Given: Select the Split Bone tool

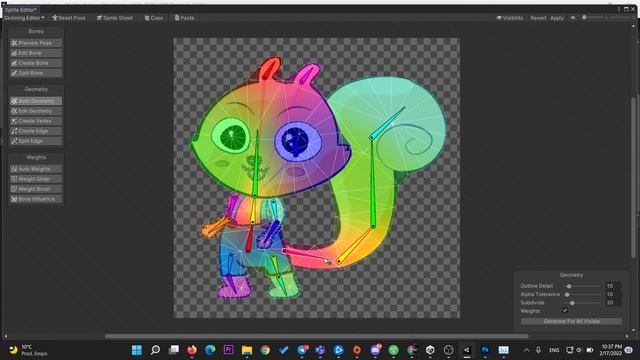Looking at the screenshot, I should point(36,73).
